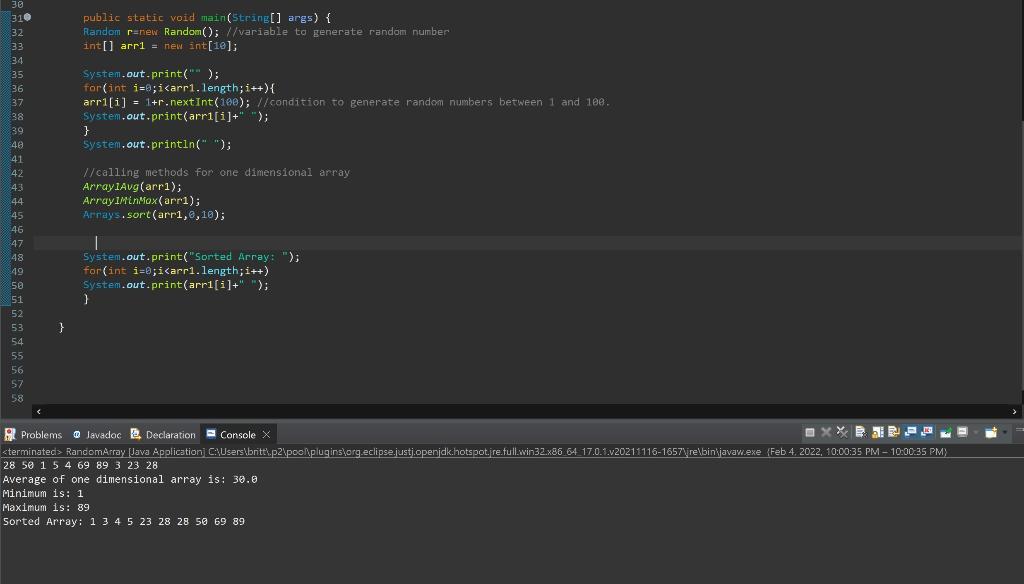Remove all terminated launches
Screen dimensions: 1024x584
(841, 433)
